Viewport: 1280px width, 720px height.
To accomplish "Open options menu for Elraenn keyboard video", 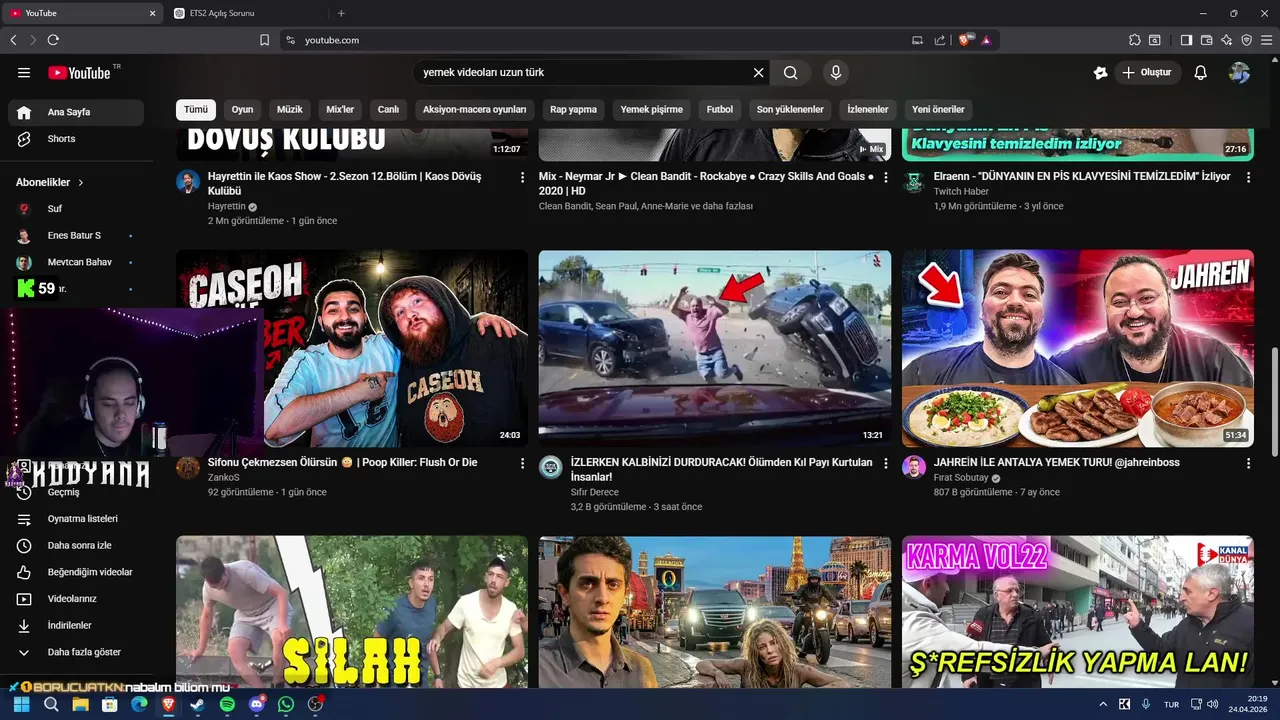I will (1248, 177).
